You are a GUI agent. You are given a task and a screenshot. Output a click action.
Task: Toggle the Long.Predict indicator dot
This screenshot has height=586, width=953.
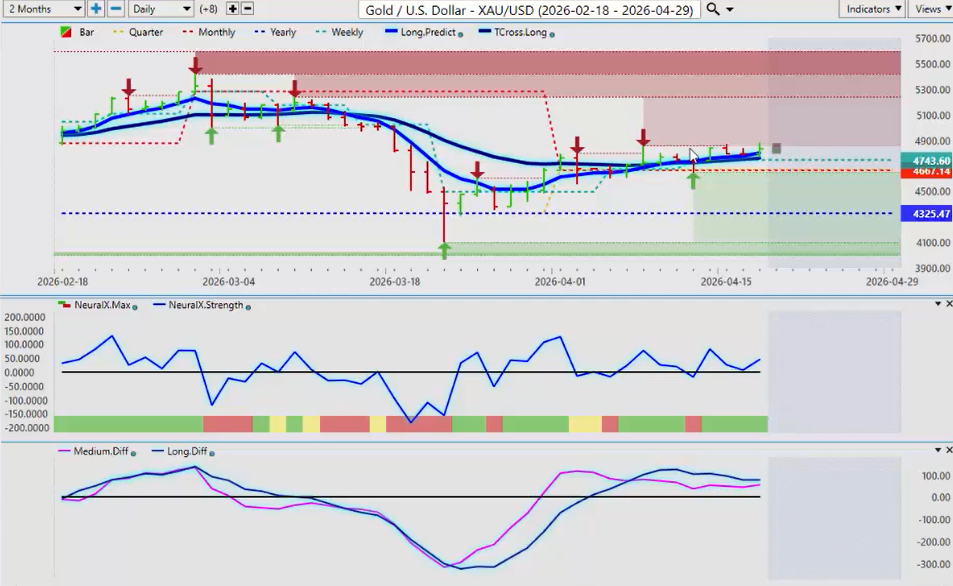click(460, 33)
